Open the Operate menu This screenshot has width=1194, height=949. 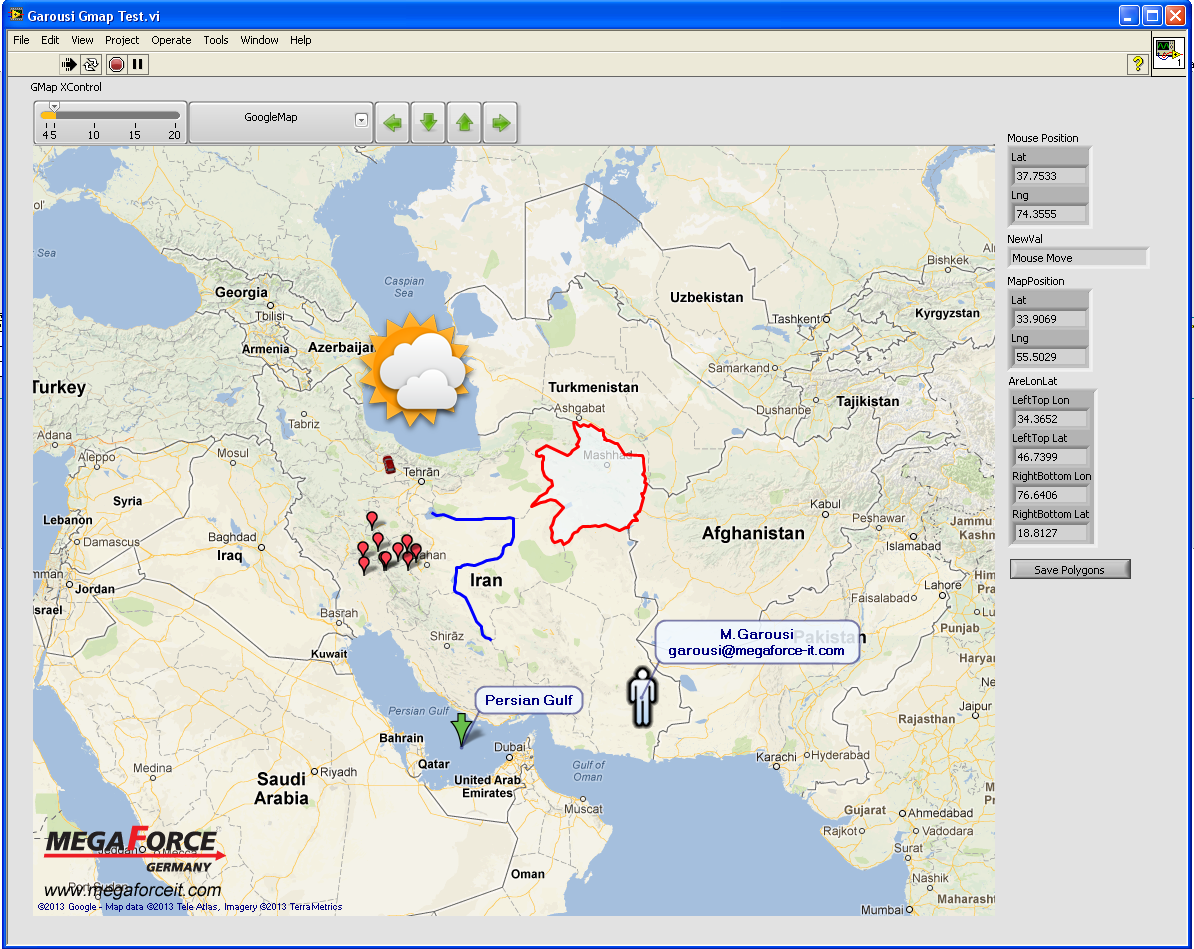(x=171, y=40)
